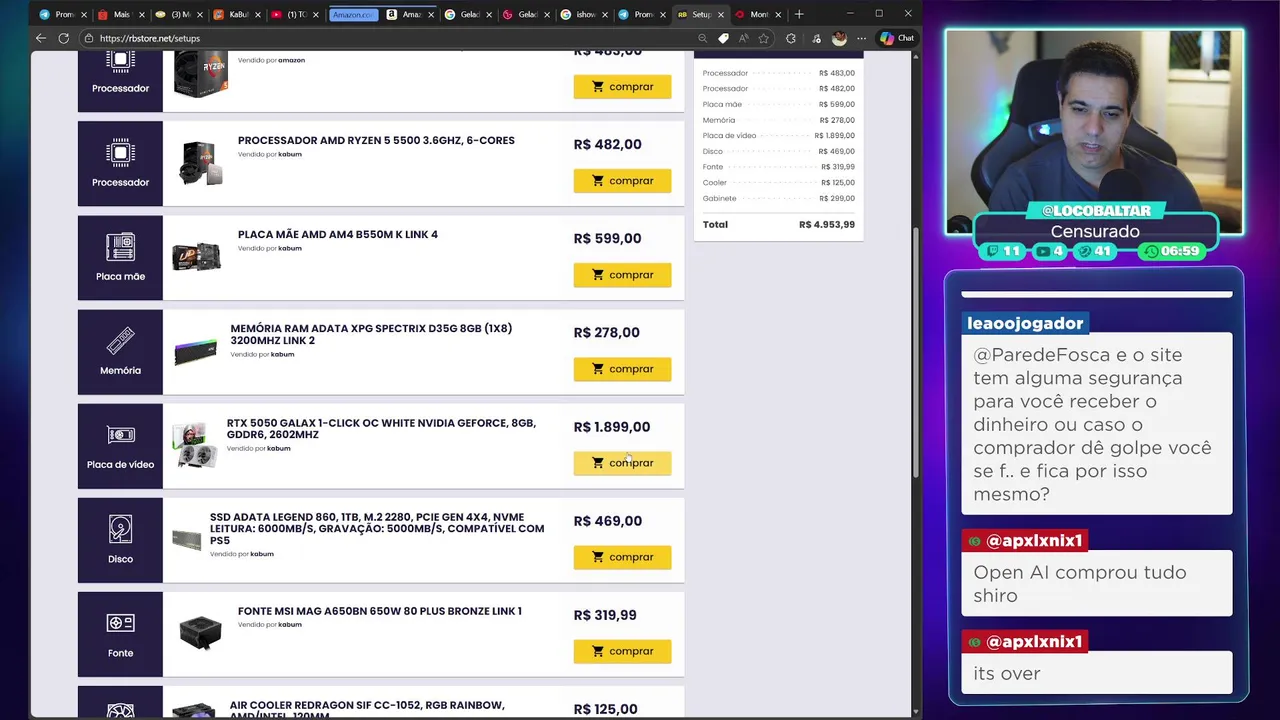Switch to the ishow Google tab
The width and height of the screenshot is (1280, 720).
pyautogui.click(x=584, y=14)
